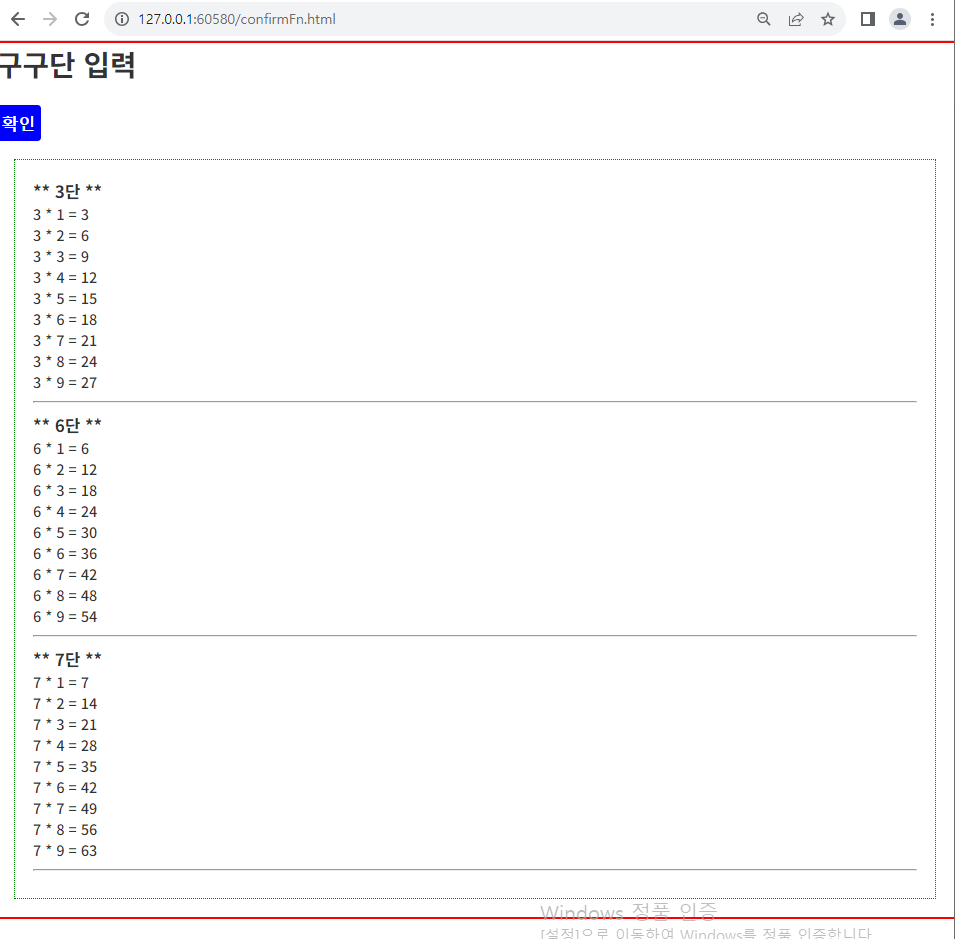955x939 pixels.
Task: Share this page icon
Action: click(796, 19)
